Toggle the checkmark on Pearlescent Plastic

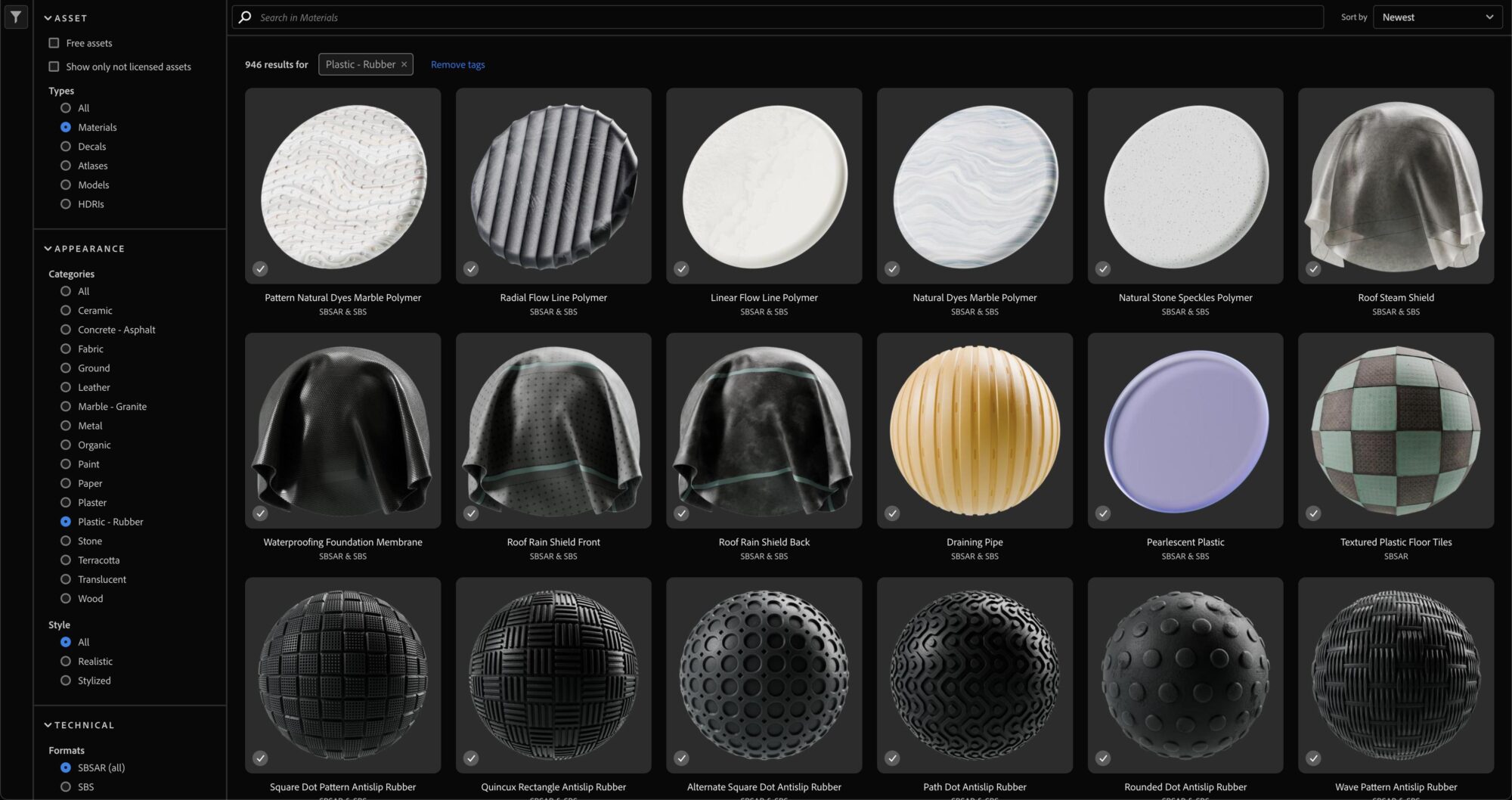(x=1102, y=513)
